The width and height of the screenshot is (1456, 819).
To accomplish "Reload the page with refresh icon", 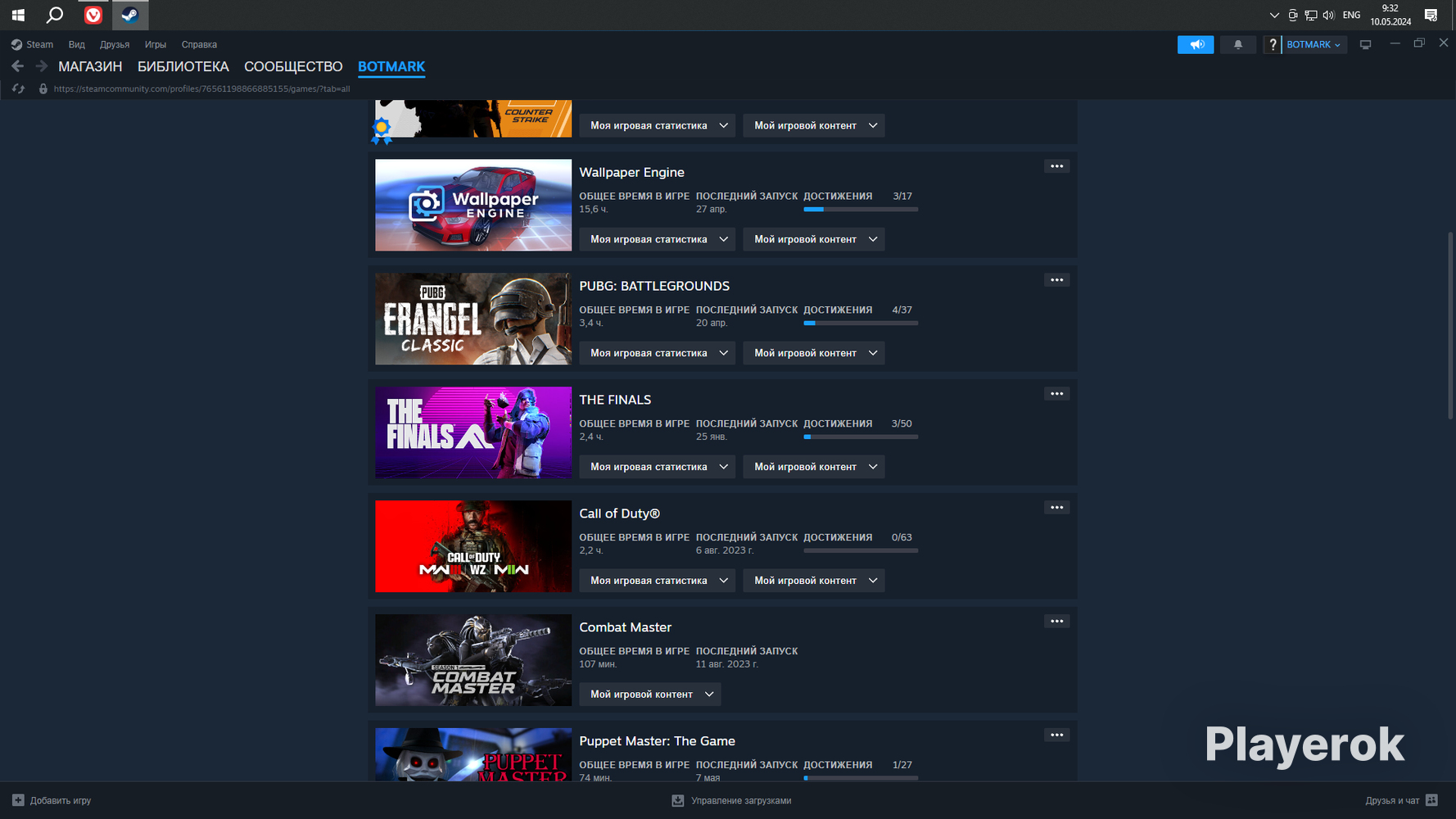I will point(18,88).
